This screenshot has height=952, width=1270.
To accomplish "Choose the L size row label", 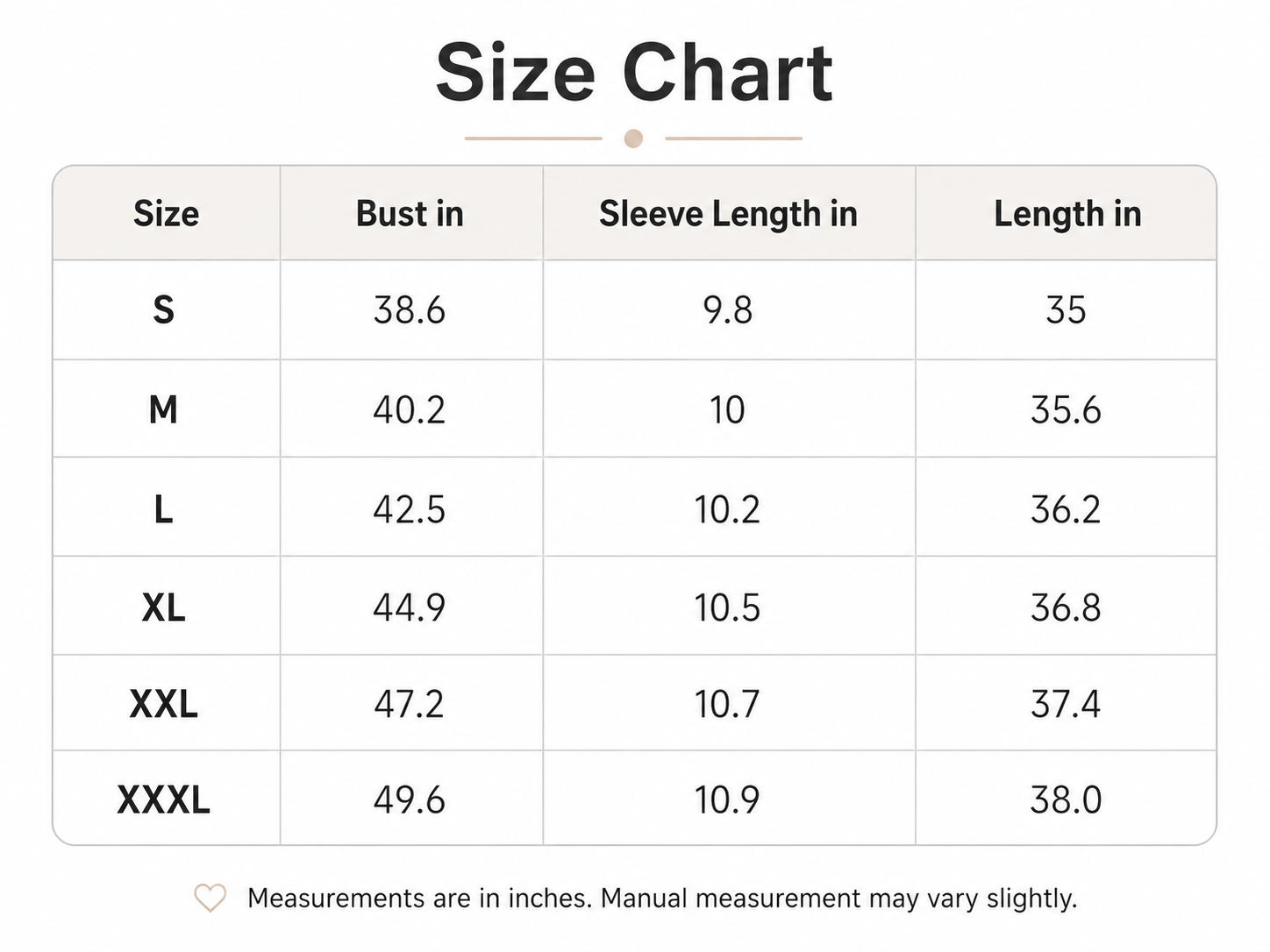I will point(163,508).
